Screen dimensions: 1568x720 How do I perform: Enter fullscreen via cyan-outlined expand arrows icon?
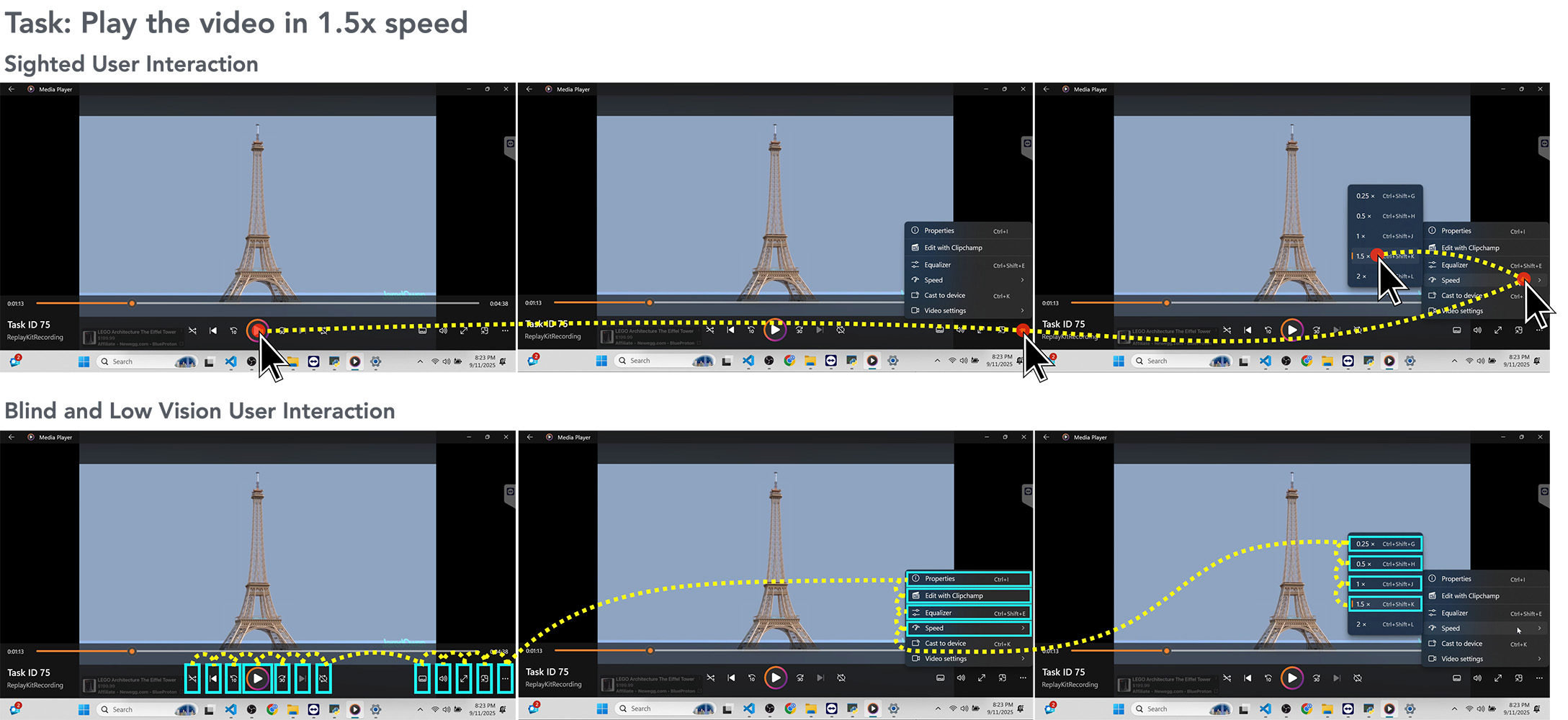pyautogui.click(x=464, y=678)
